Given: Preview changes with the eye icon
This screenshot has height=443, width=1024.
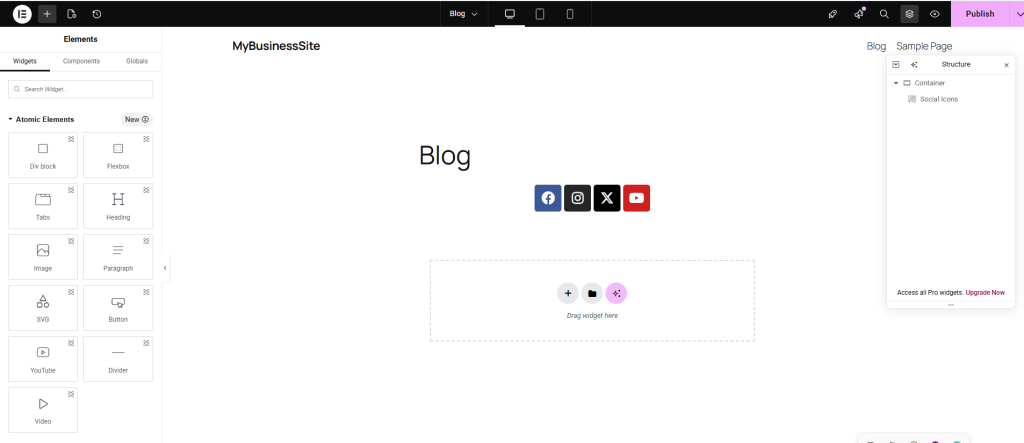Looking at the screenshot, I should (935, 14).
